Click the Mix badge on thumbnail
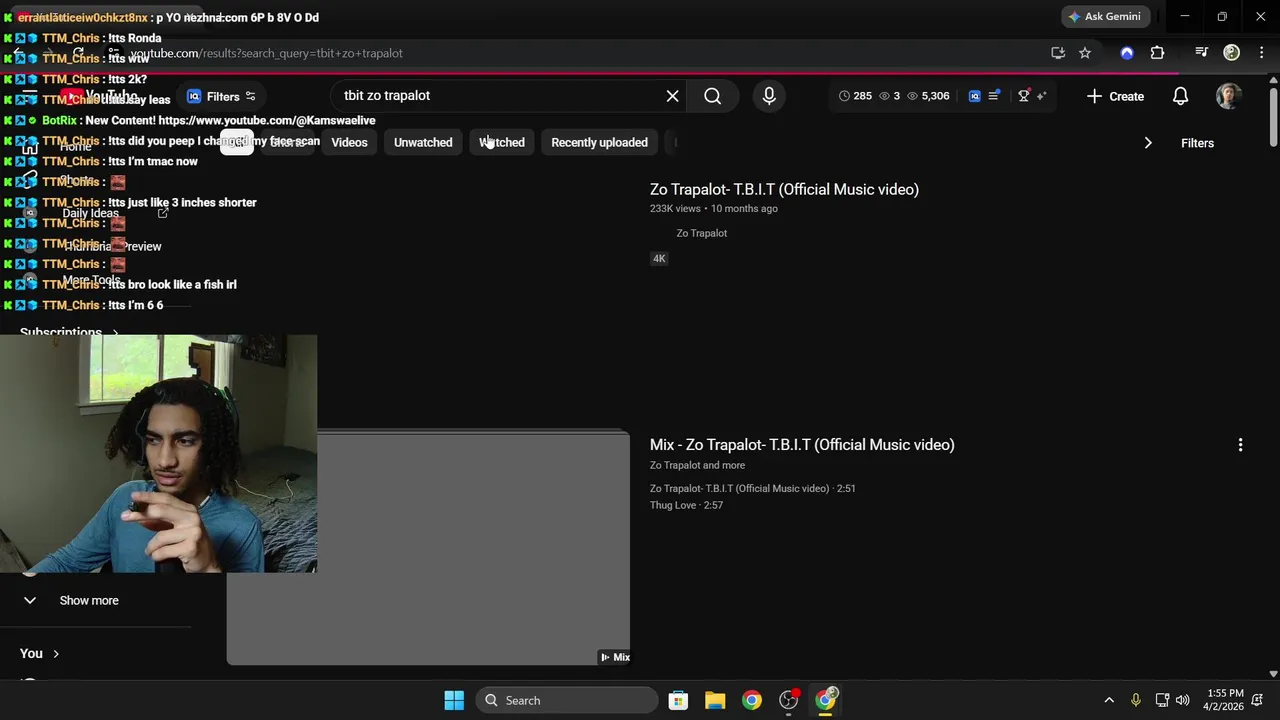The height and width of the screenshot is (720, 1280). (615, 657)
